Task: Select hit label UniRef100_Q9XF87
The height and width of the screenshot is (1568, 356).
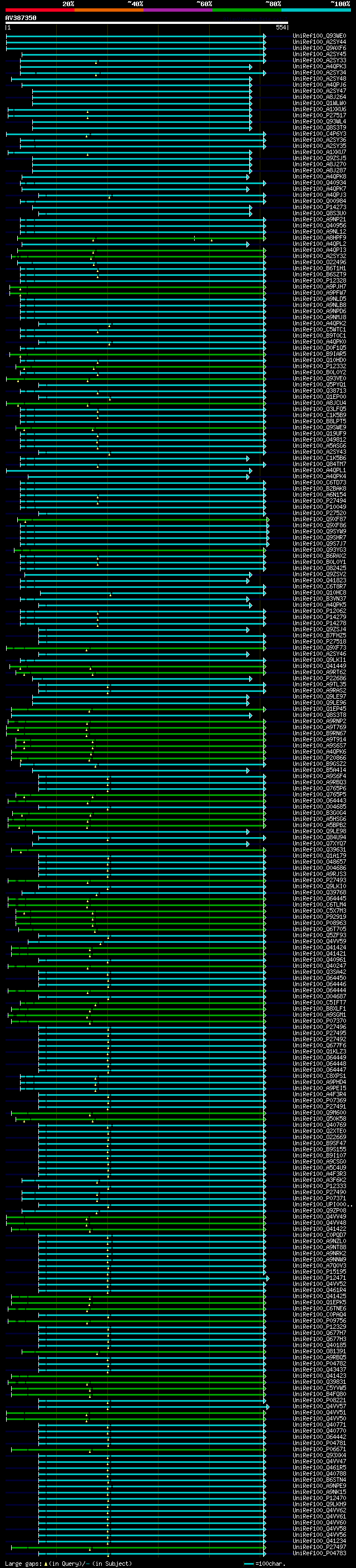Action: pyautogui.click(x=319, y=519)
